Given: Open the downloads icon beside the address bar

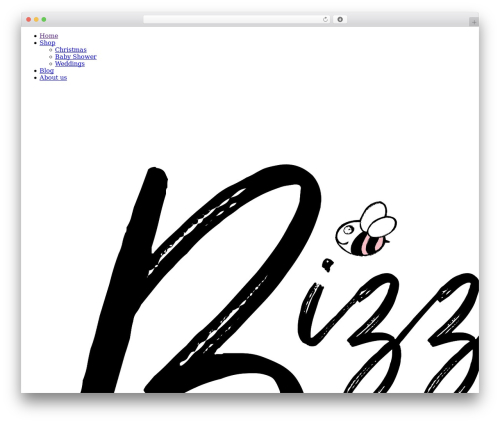Looking at the screenshot, I should (340, 20).
